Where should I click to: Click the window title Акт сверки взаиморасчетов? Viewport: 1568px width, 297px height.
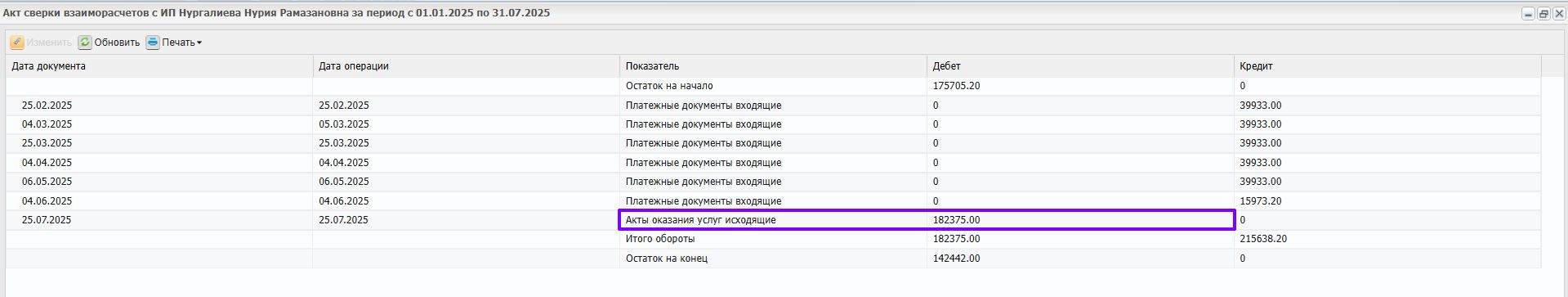click(x=276, y=13)
